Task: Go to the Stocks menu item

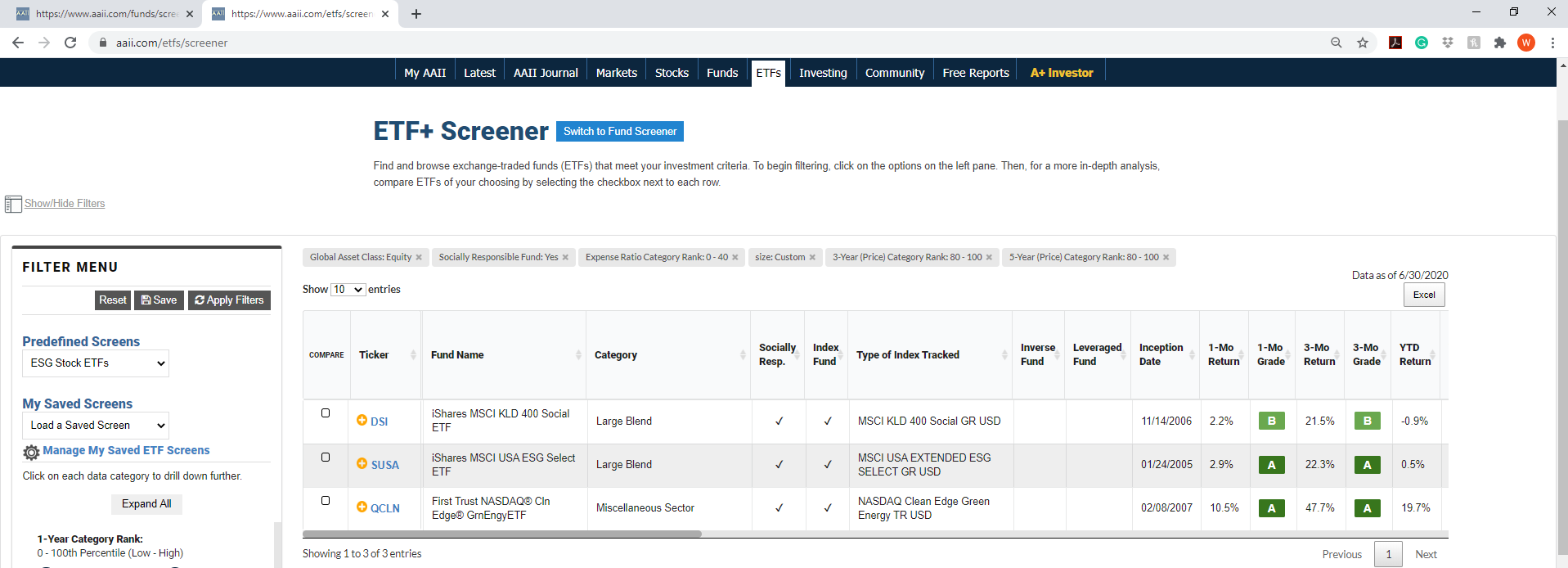Action: tap(672, 73)
